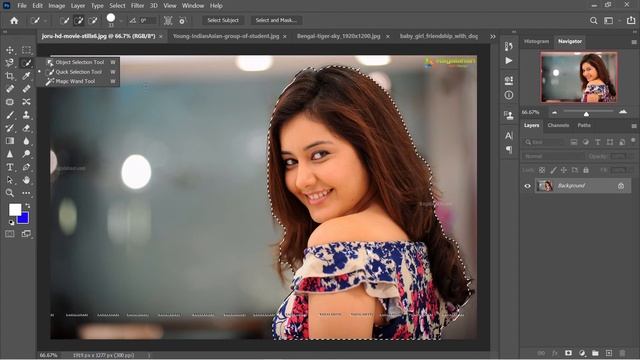Open the Info panel icon
The image size is (640, 360).
pos(509,95)
